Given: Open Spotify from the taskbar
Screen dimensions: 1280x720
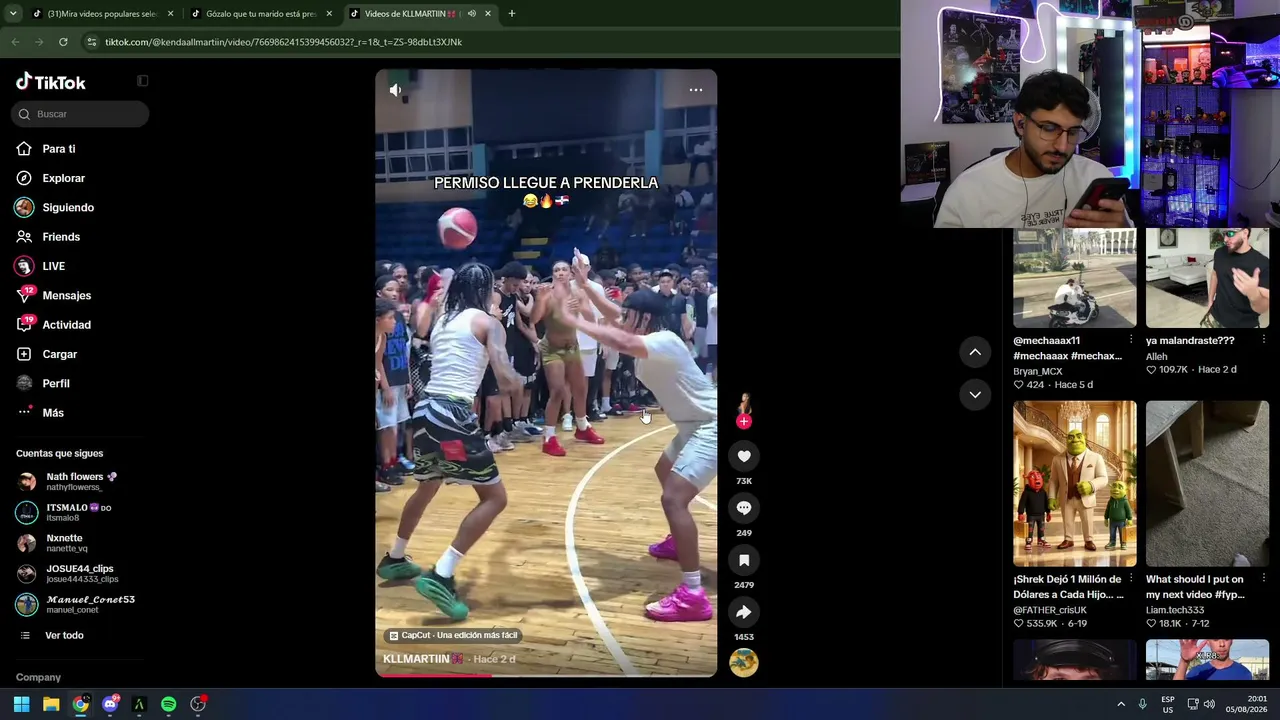Looking at the screenshot, I should click(168, 704).
